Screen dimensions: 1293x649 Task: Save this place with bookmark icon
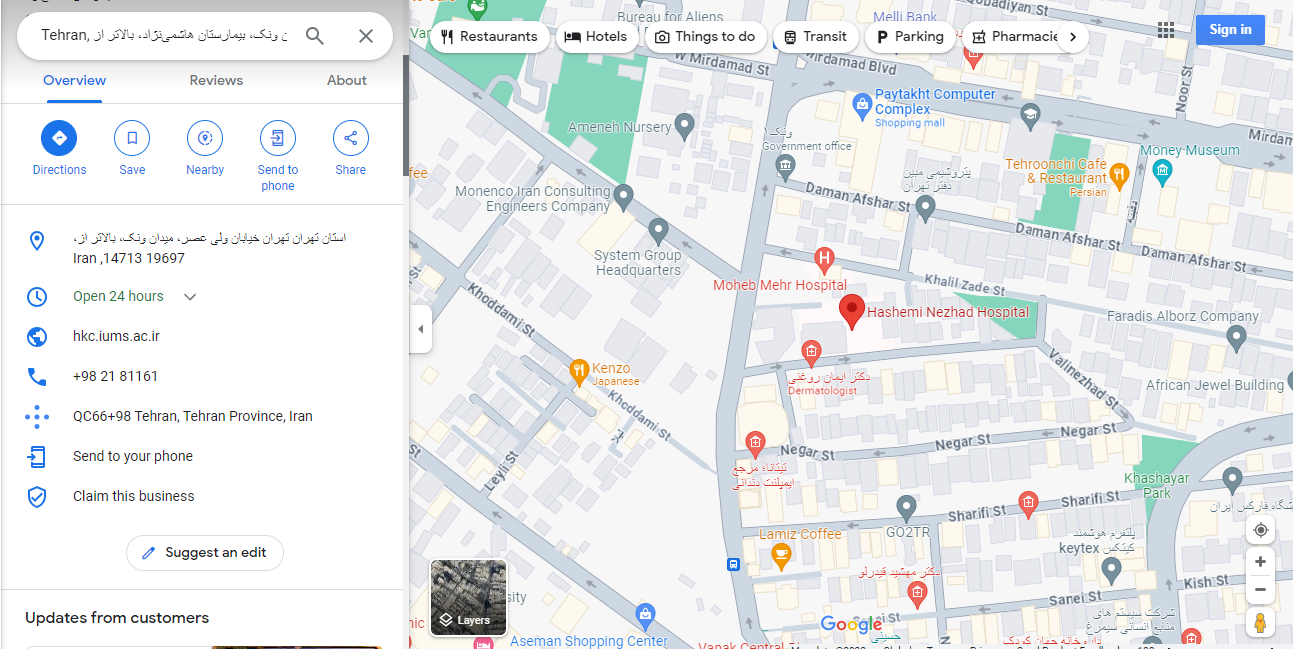click(x=132, y=138)
